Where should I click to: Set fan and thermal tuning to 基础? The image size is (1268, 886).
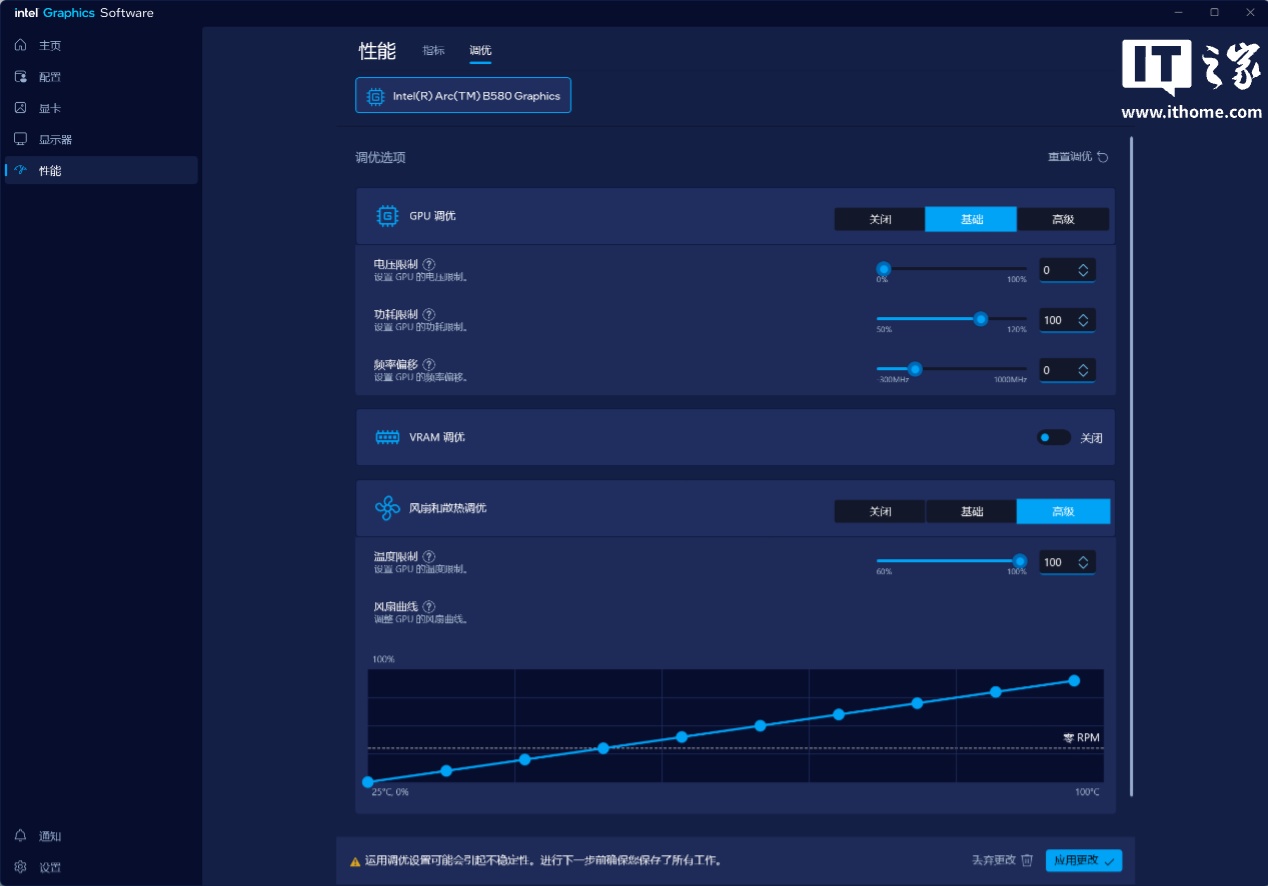click(x=971, y=511)
